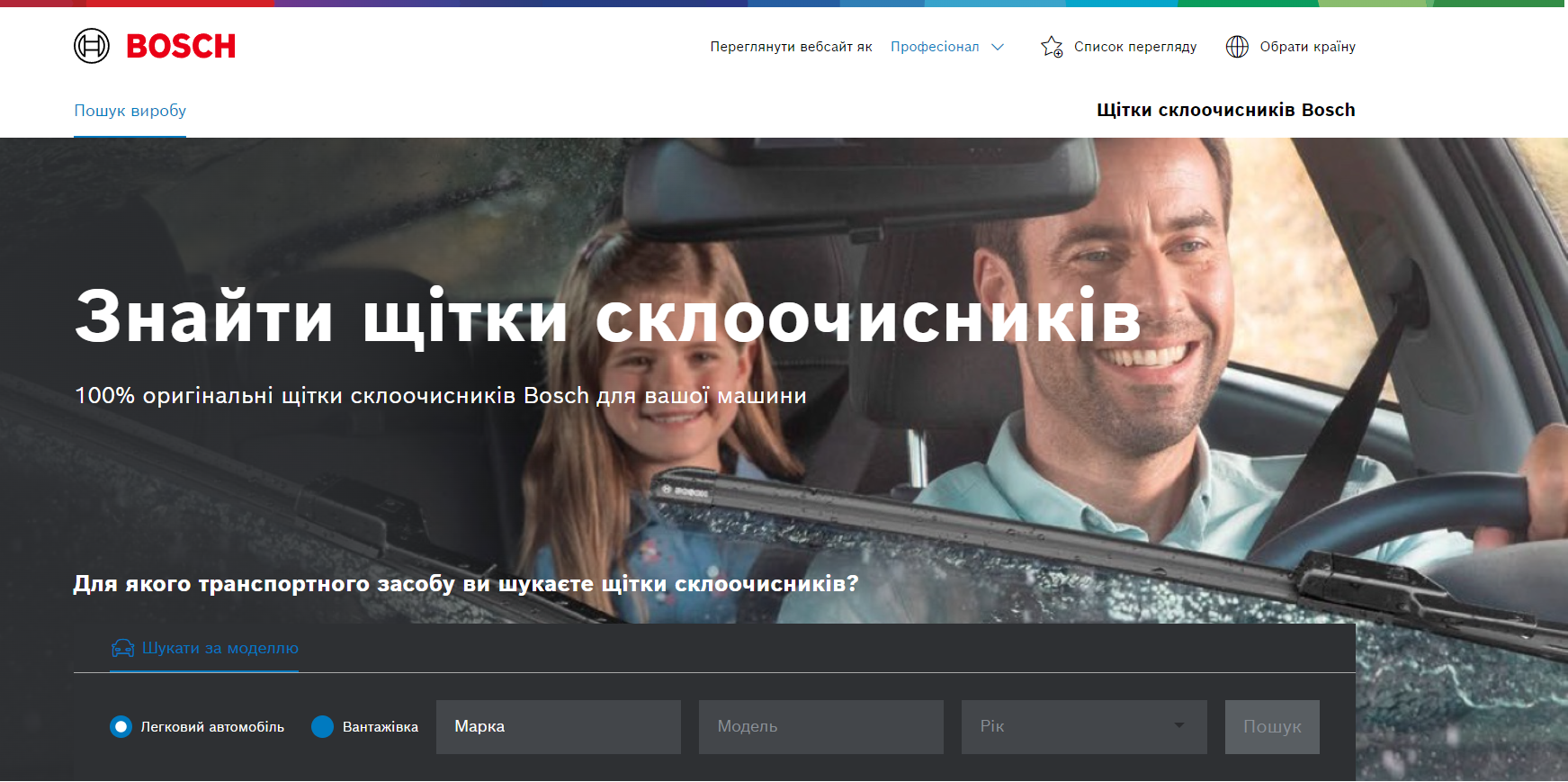Click the Bosch circular logo emblem
This screenshot has width=1568, height=782.
click(x=92, y=46)
